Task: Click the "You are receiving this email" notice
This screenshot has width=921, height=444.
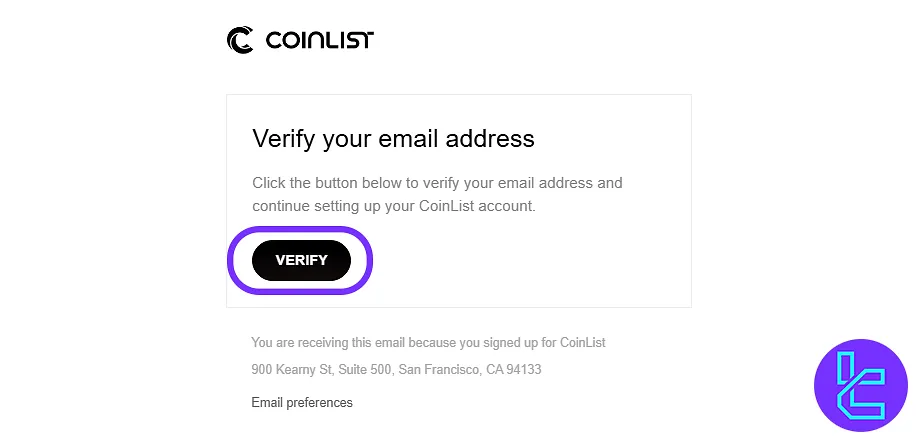Action: click(428, 343)
